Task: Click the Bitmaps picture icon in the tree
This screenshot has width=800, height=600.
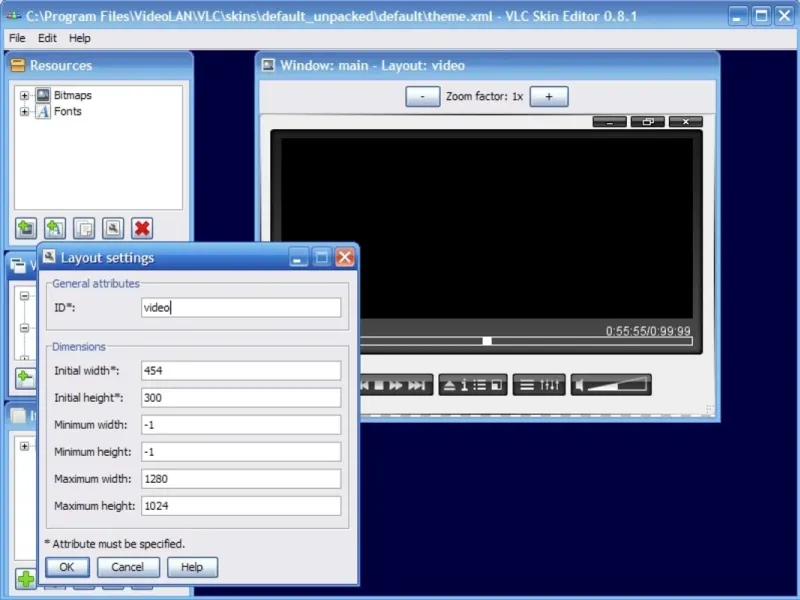Action: click(43, 95)
